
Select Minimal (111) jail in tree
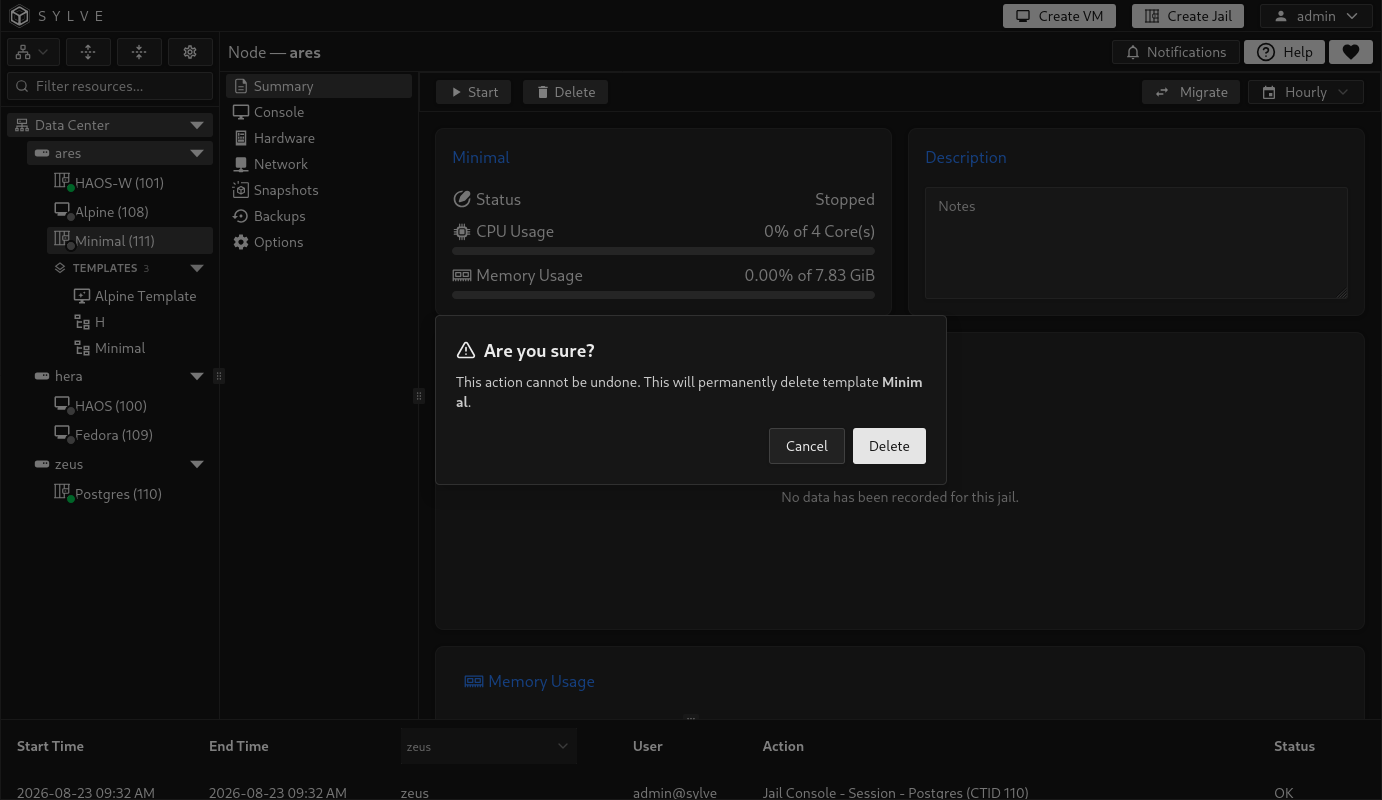(130, 241)
